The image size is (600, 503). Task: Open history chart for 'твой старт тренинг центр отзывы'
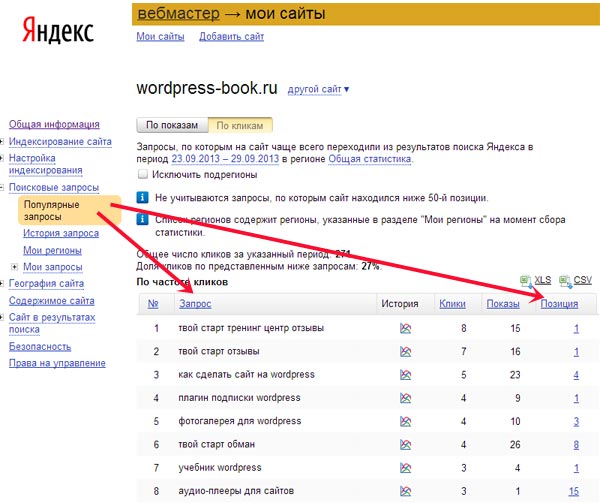(x=405, y=328)
